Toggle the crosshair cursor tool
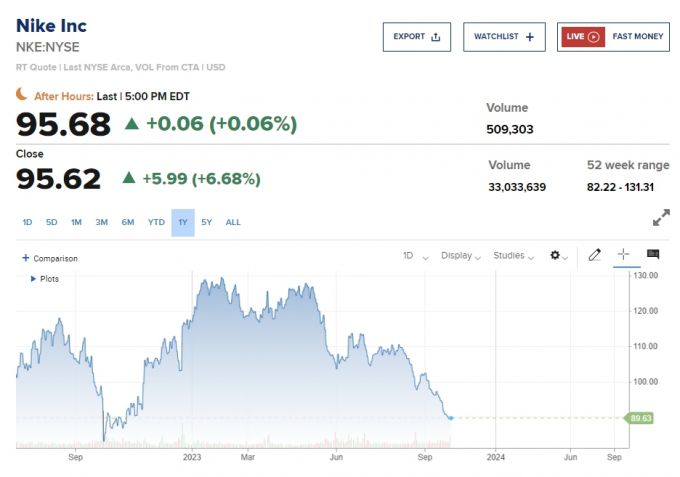Viewport: 680px width, 477px height. (x=623, y=255)
